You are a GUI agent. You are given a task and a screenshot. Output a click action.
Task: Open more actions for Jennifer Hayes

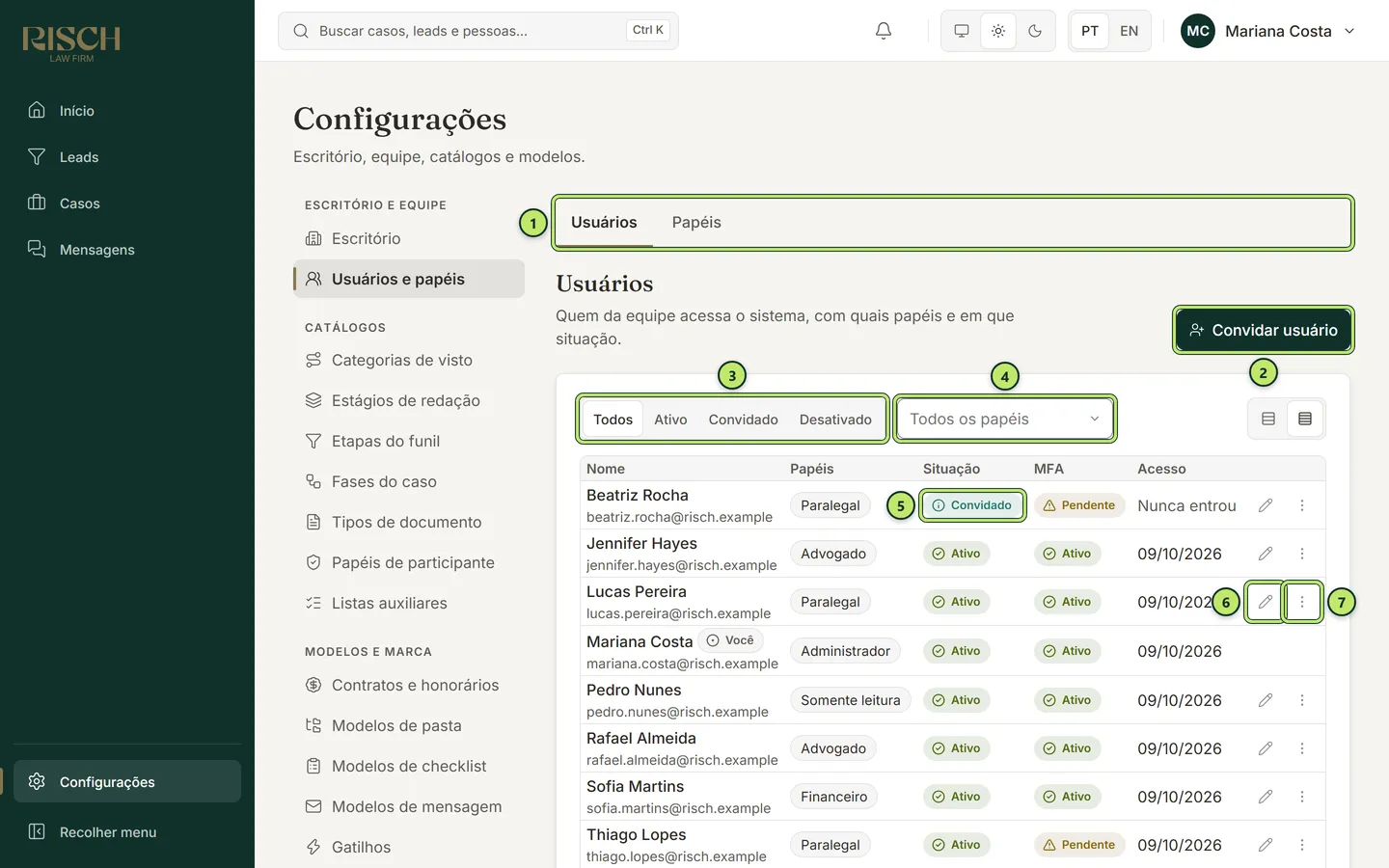(x=1302, y=554)
